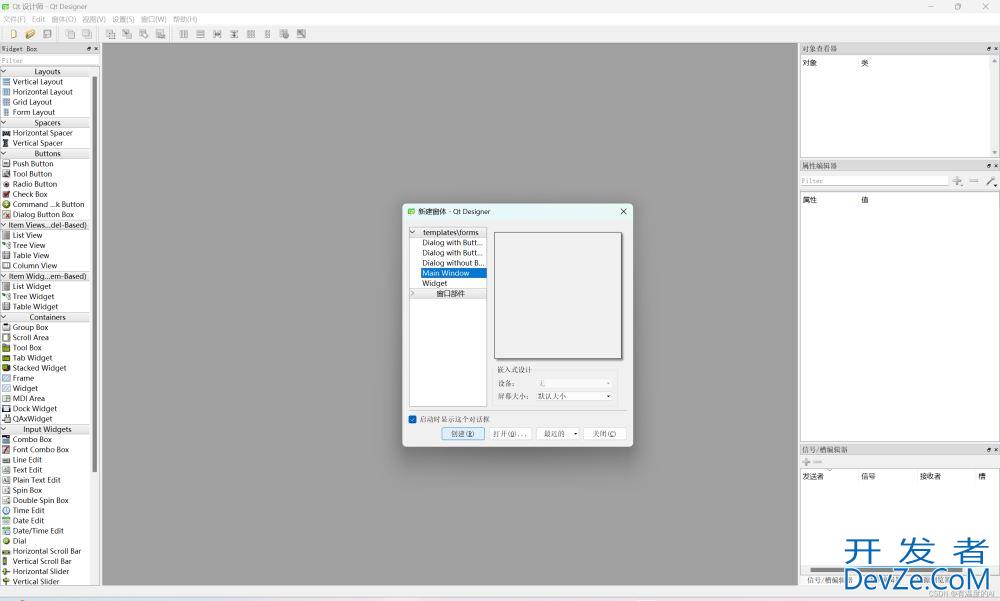
Task: Uncheck show this dialog on startup checkbox
Action: 412,419
